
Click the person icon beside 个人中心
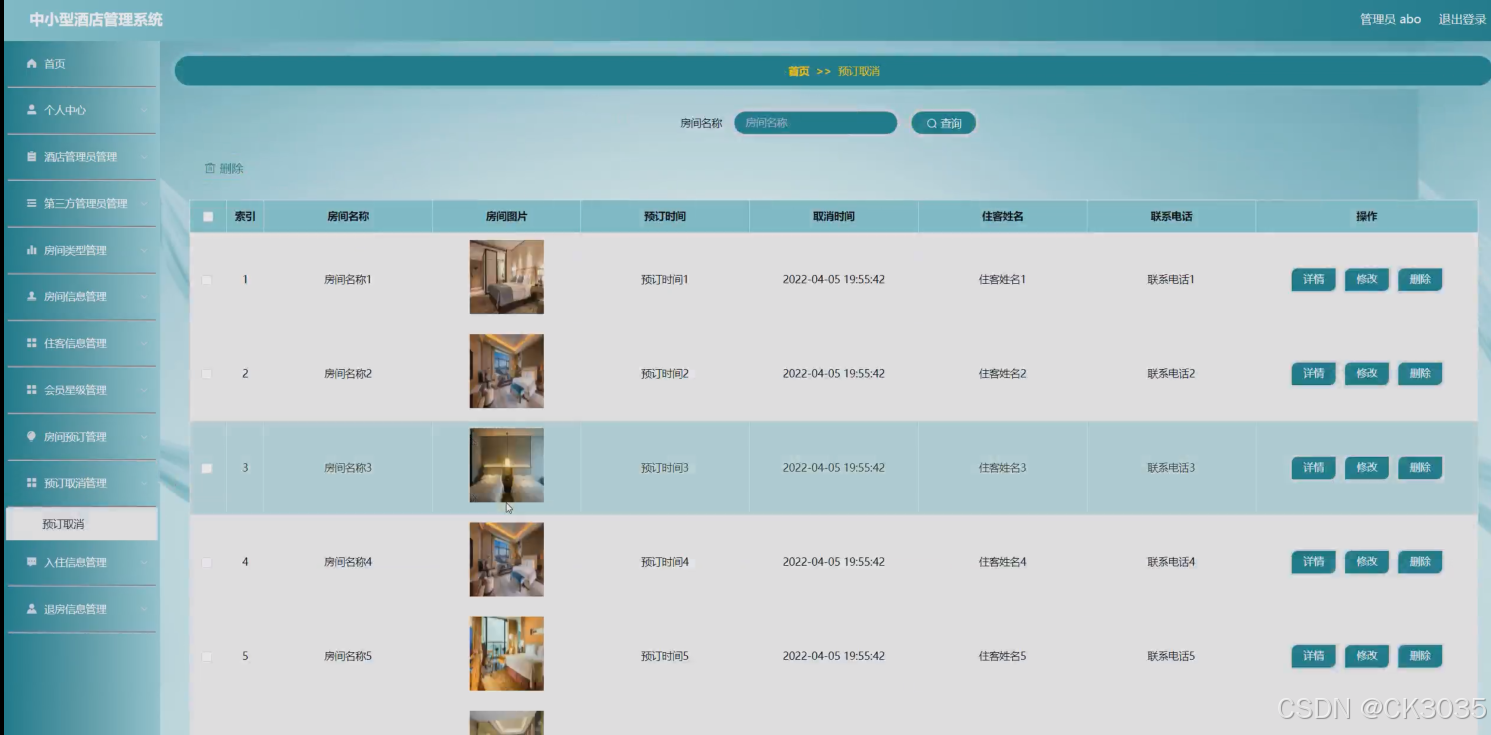(x=31, y=110)
